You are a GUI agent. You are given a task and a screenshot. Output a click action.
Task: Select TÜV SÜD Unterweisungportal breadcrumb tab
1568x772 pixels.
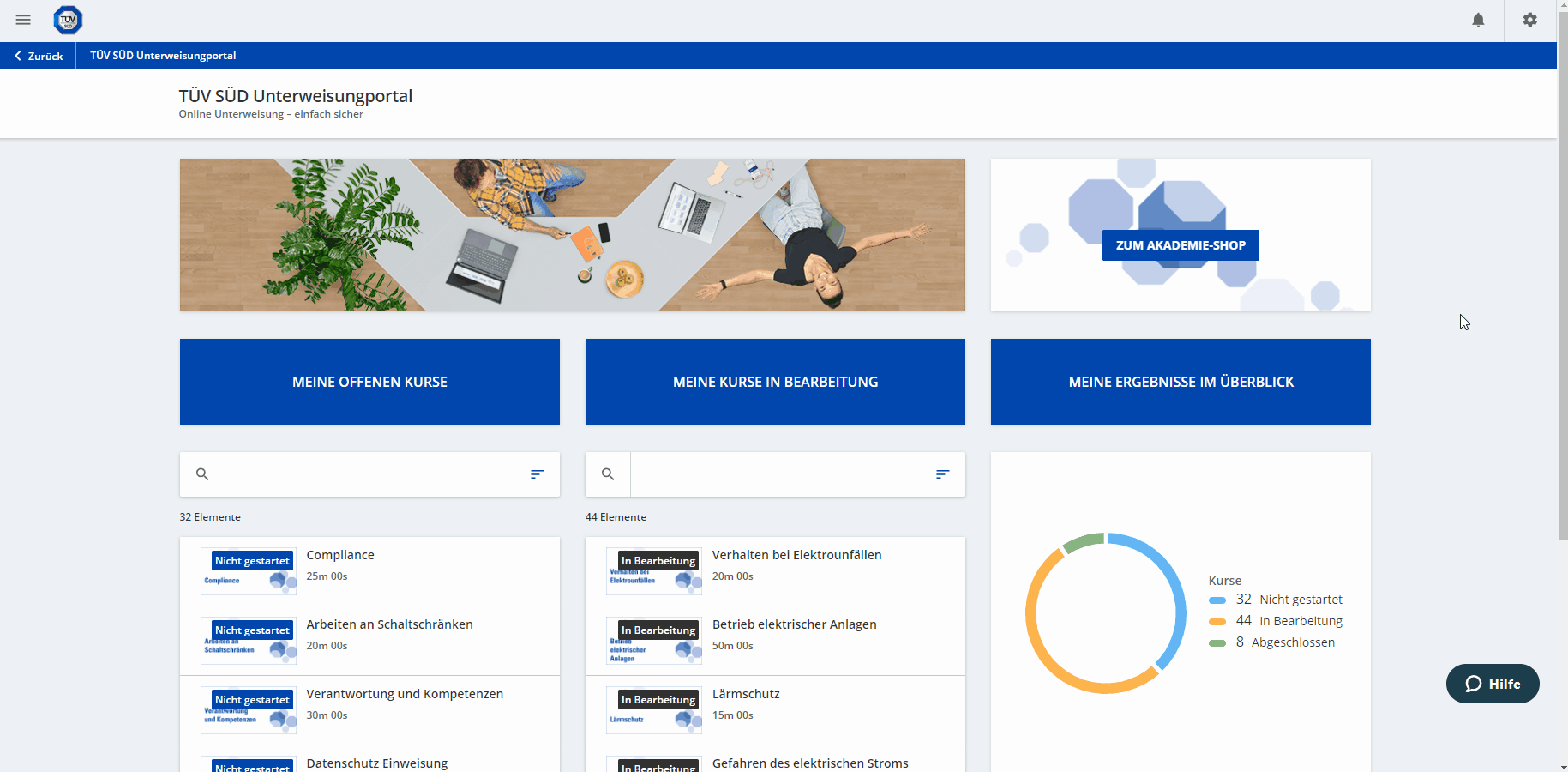click(x=163, y=56)
